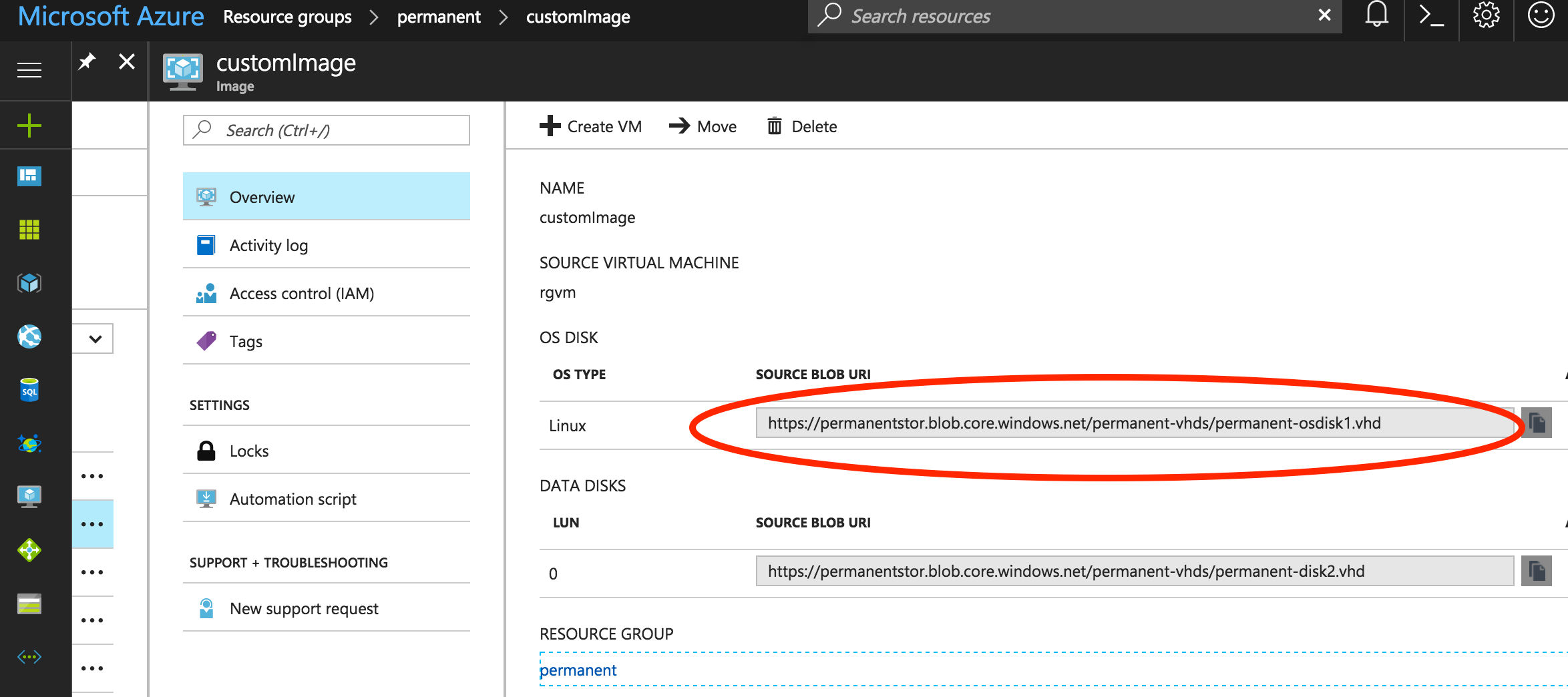
Task: Click Create VM
Action: [590, 126]
